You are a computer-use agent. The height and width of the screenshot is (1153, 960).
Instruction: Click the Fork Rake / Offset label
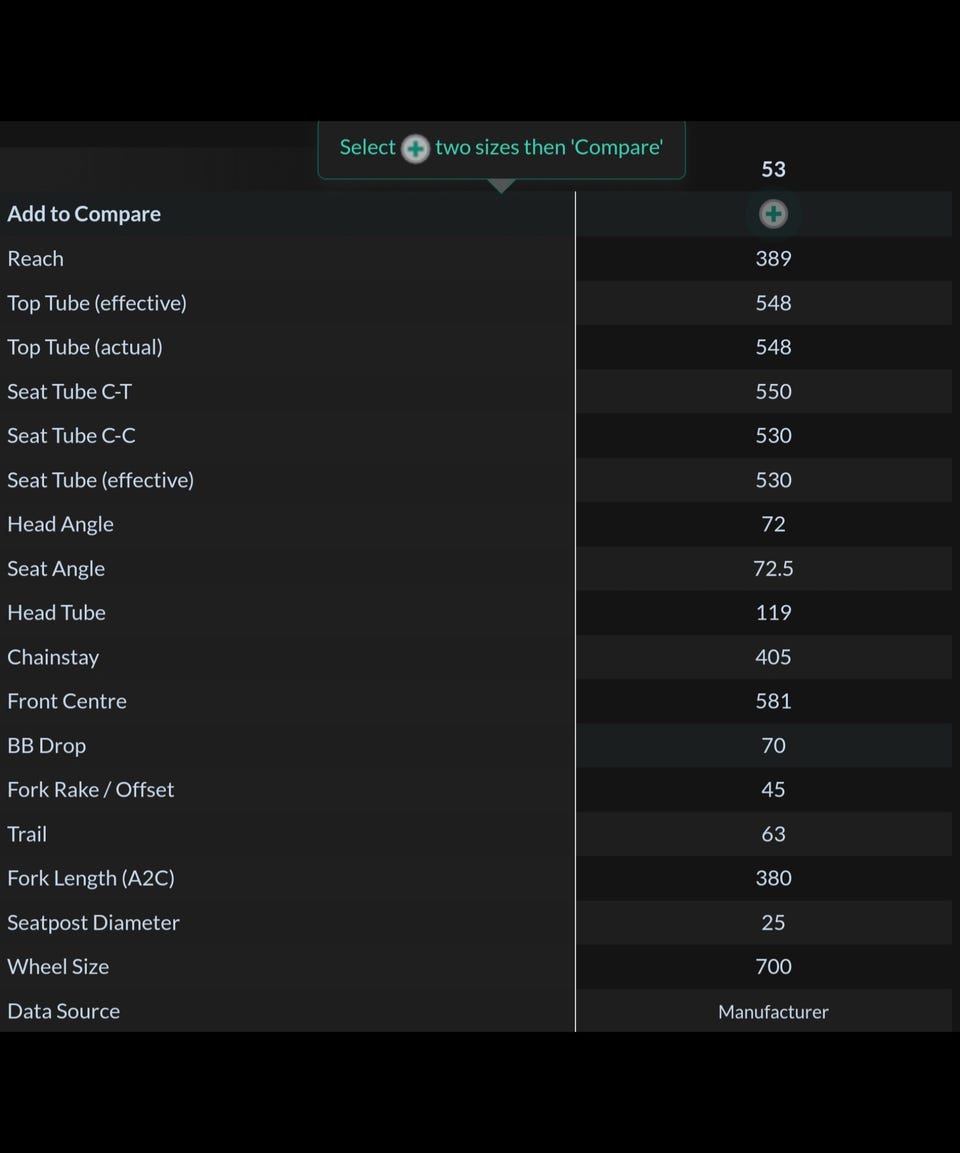91,789
